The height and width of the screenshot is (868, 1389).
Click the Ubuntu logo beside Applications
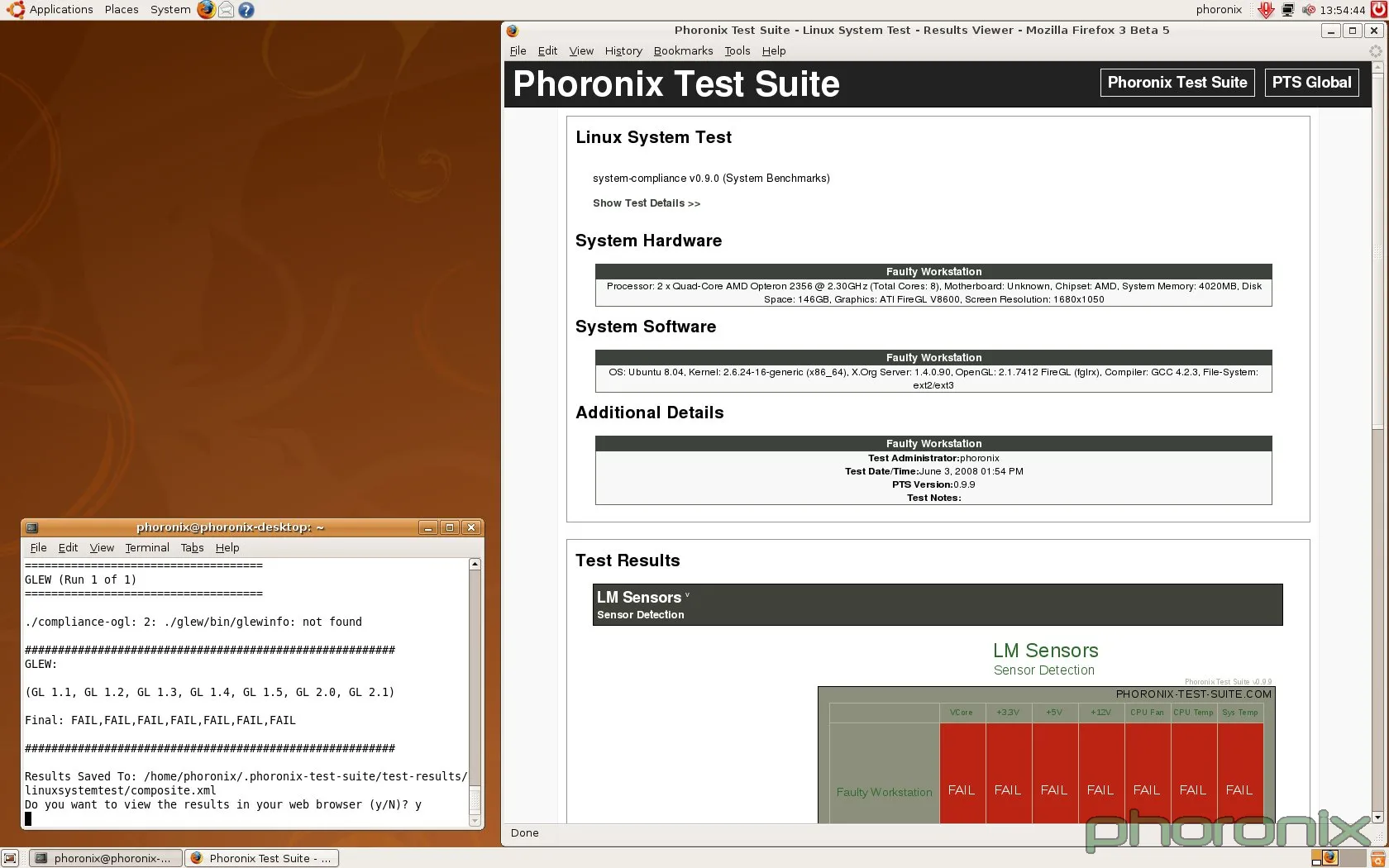[16, 10]
